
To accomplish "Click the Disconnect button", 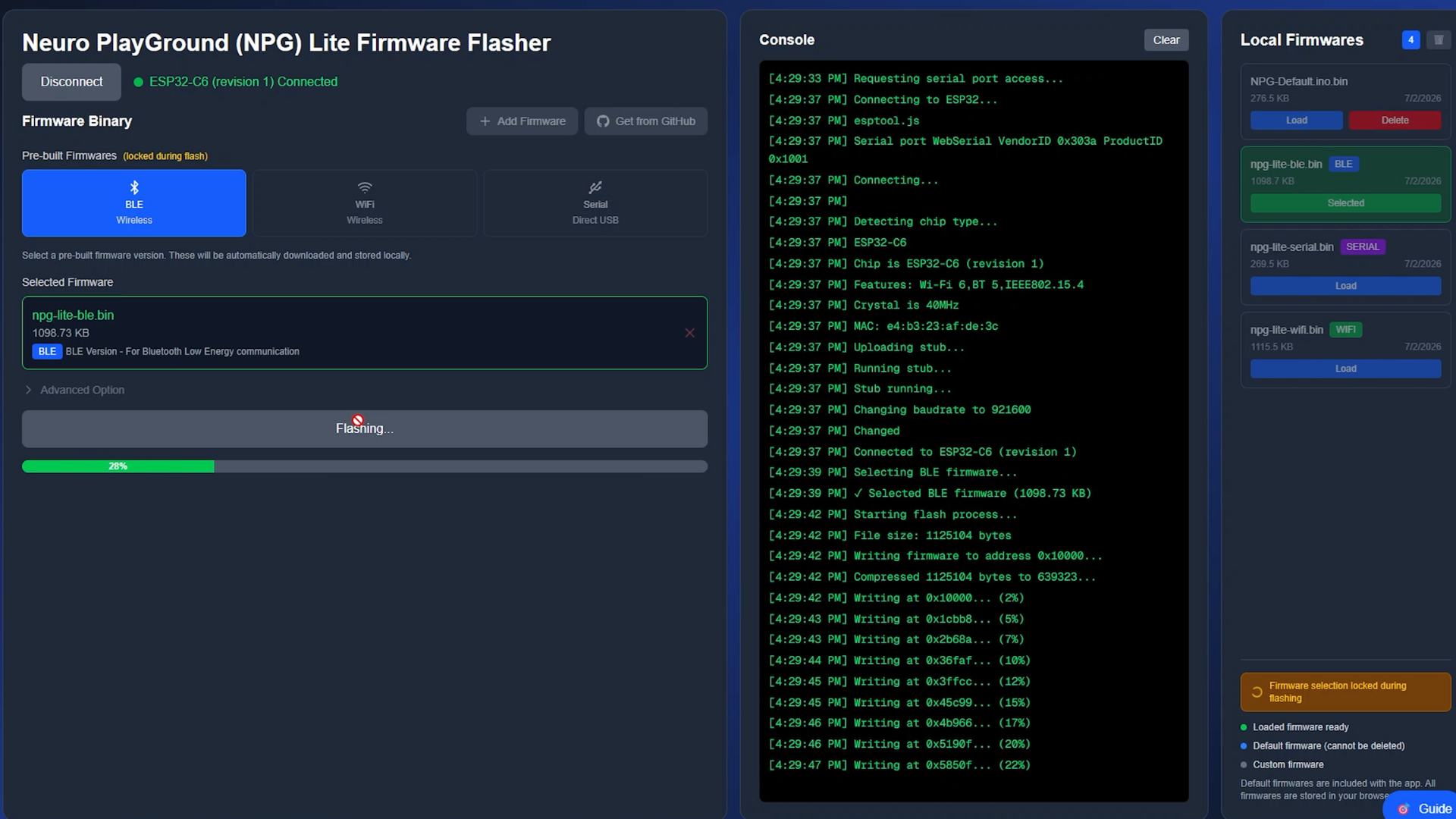I will (x=71, y=82).
